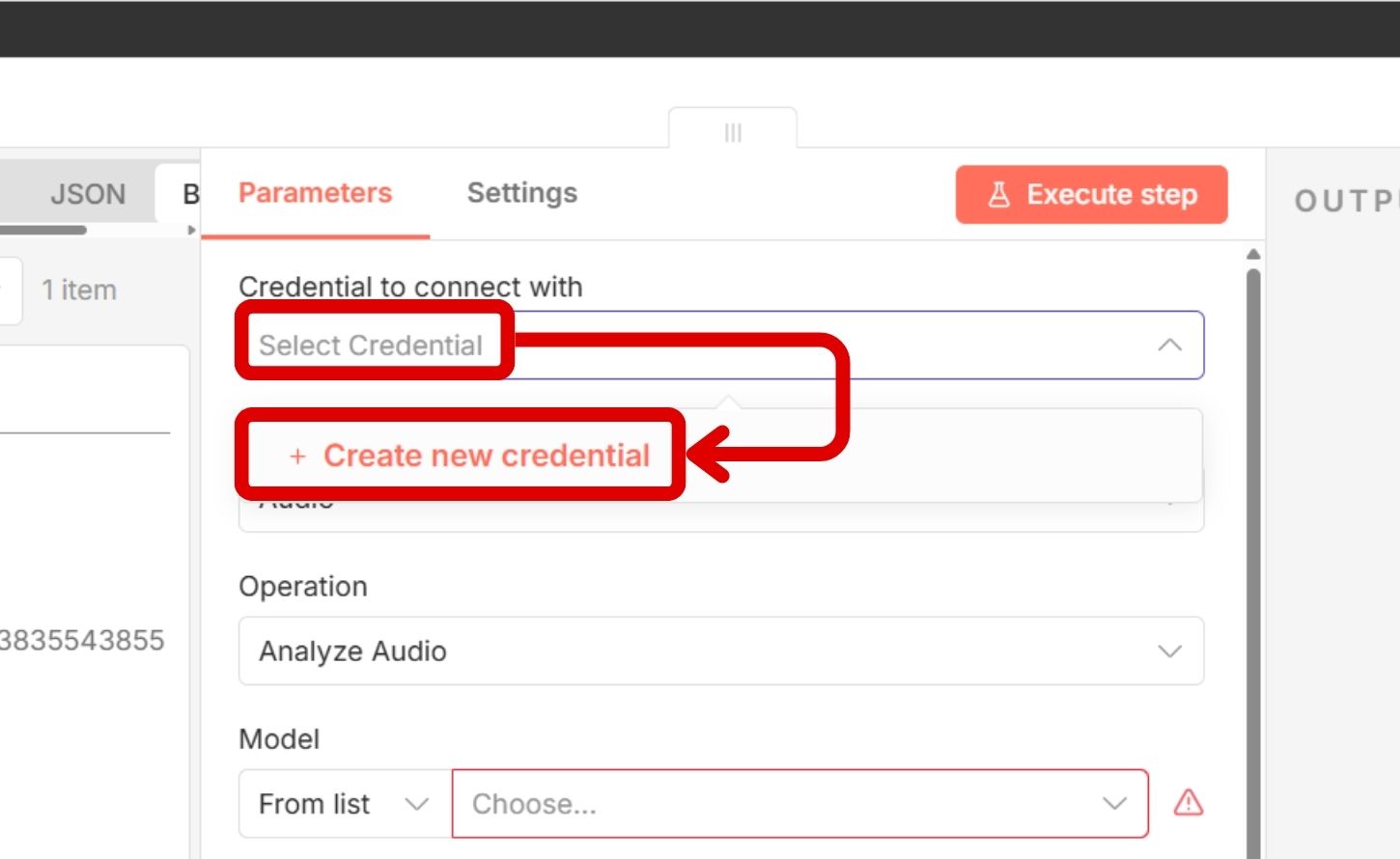Click the small right arrow under the JSON tab

click(x=191, y=230)
